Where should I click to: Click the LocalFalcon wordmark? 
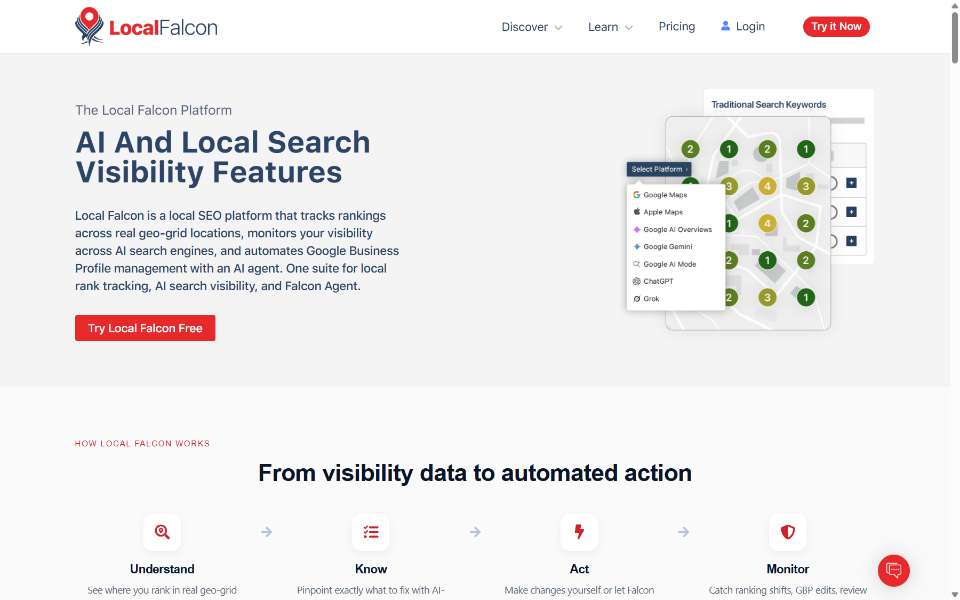(x=163, y=28)
